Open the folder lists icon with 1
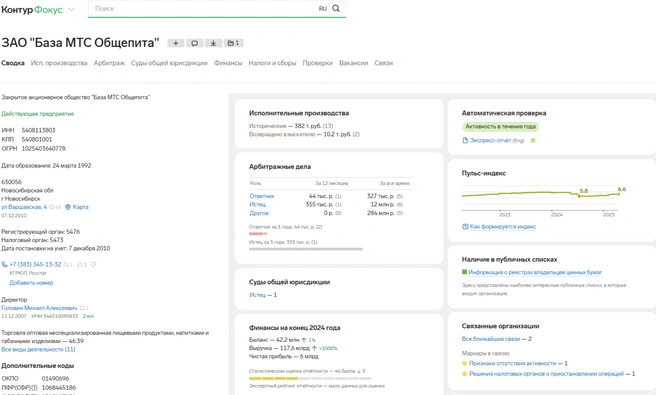Image resolution: width=656 pixels, height=395 pixels. pyautogui.click(x=233, y=43)
